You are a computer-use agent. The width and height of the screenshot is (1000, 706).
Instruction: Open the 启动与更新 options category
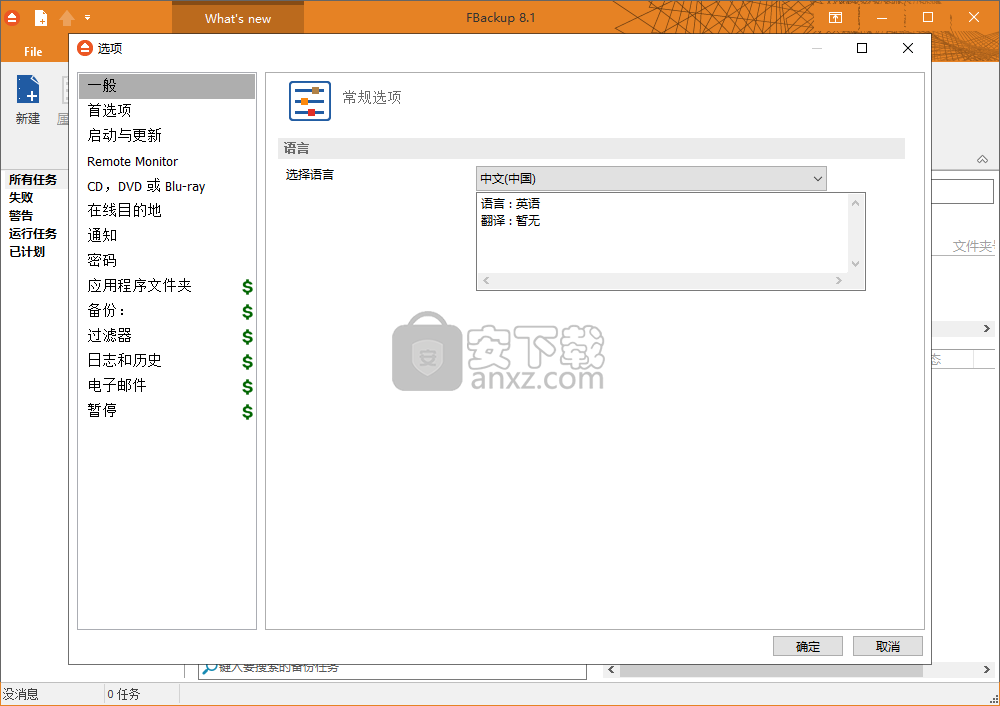click(166, 135)
